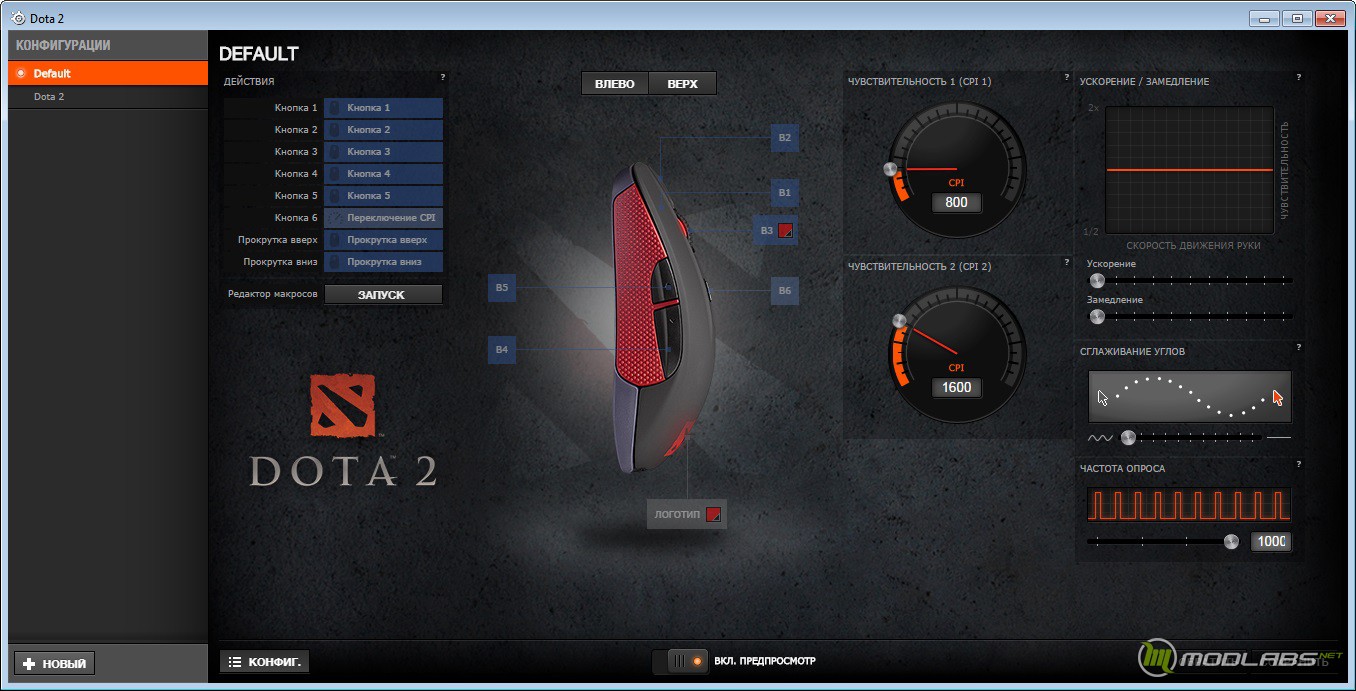The width and height of the screenshot is (1356, 691).
Task: Switch to the Верх view tab
Action: click(682, 83)
